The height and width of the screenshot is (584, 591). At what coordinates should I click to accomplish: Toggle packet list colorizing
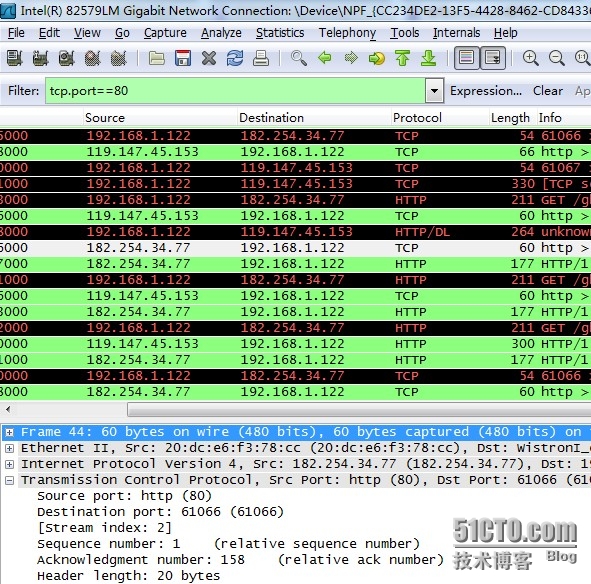pos(467,58)
